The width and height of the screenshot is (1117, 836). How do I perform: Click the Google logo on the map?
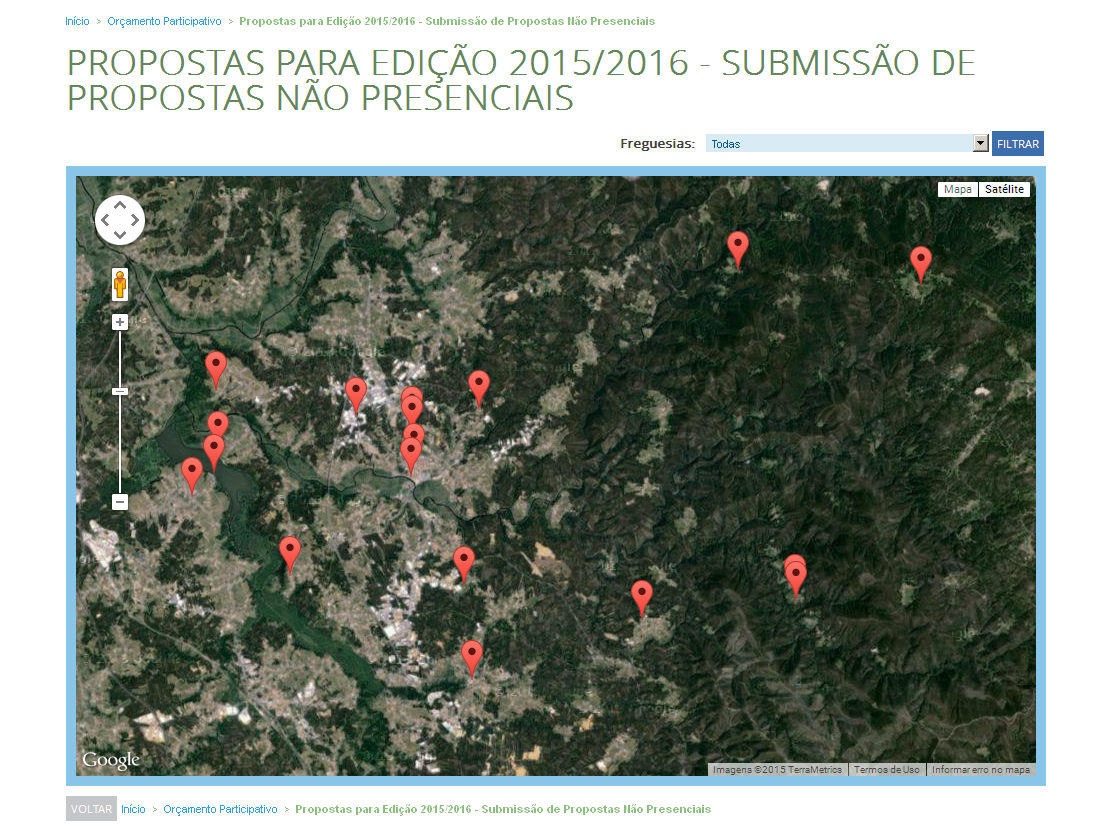111,761
